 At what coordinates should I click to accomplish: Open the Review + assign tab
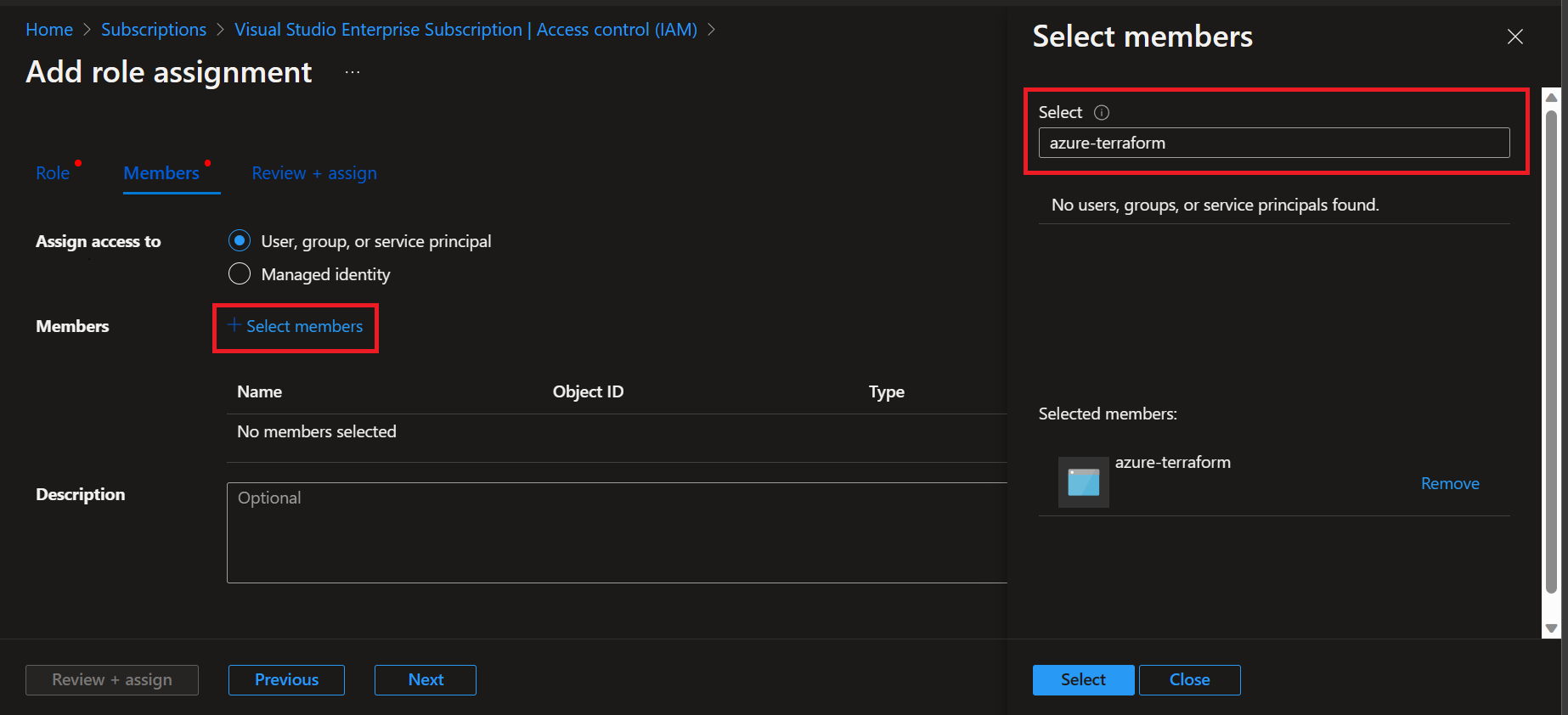(314, 173)
